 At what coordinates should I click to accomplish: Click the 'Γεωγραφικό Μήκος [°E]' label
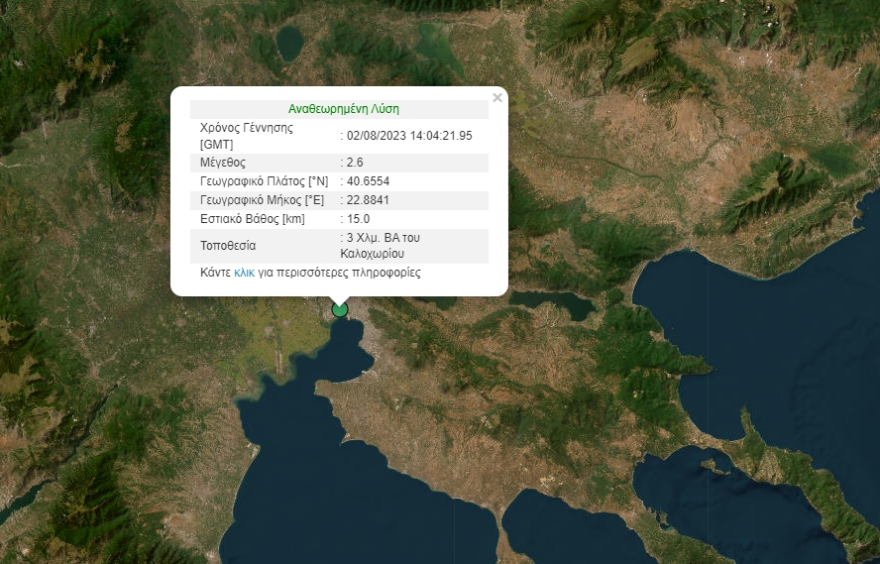[263, 200]
